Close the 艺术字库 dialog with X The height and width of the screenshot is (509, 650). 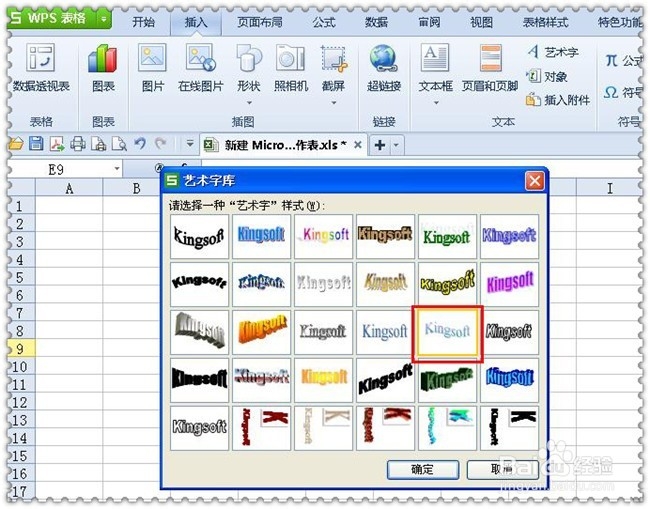coord(534,181)
